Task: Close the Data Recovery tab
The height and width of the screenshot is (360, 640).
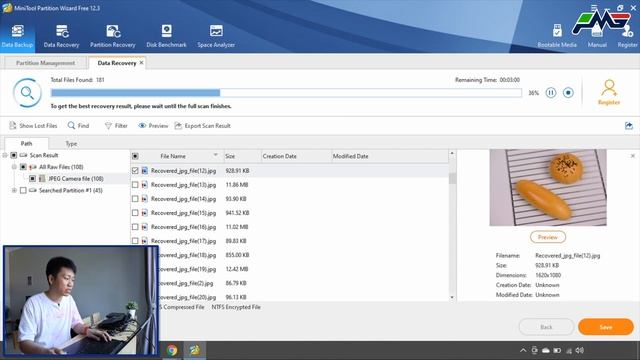Action: pyautogui.click(x=141, y=63)
